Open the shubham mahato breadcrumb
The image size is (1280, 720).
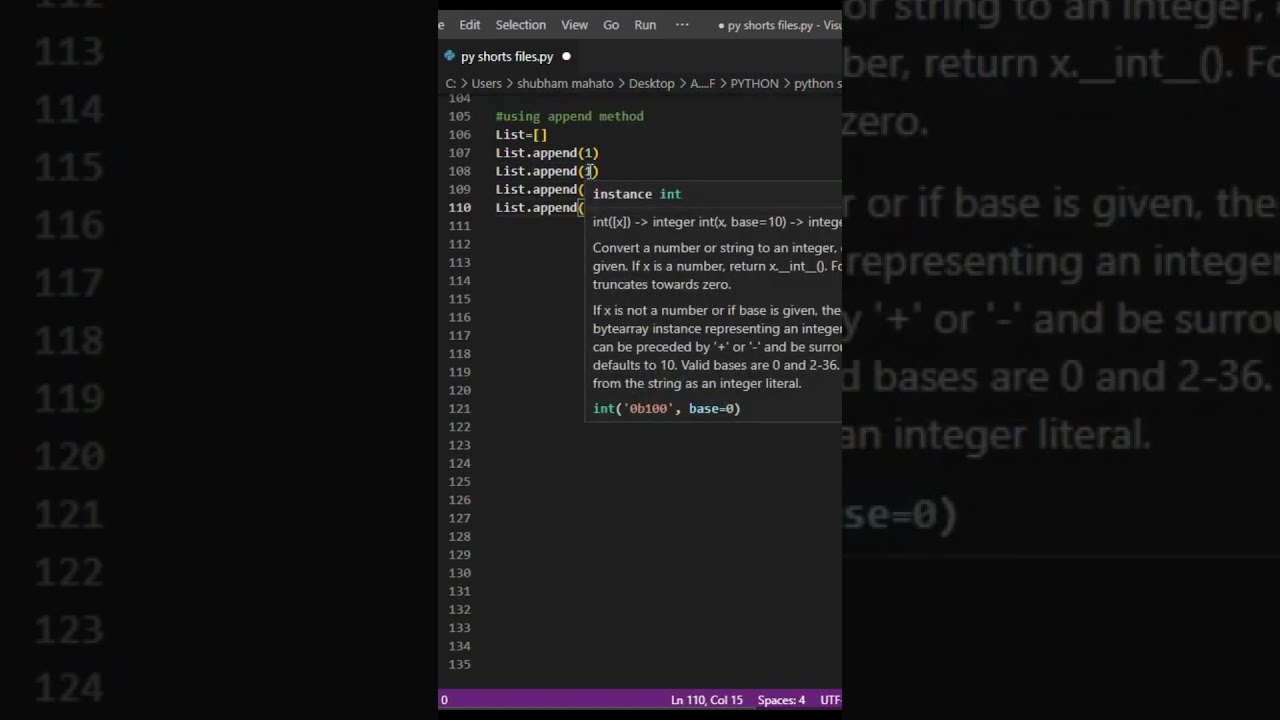tap(565, 84)
